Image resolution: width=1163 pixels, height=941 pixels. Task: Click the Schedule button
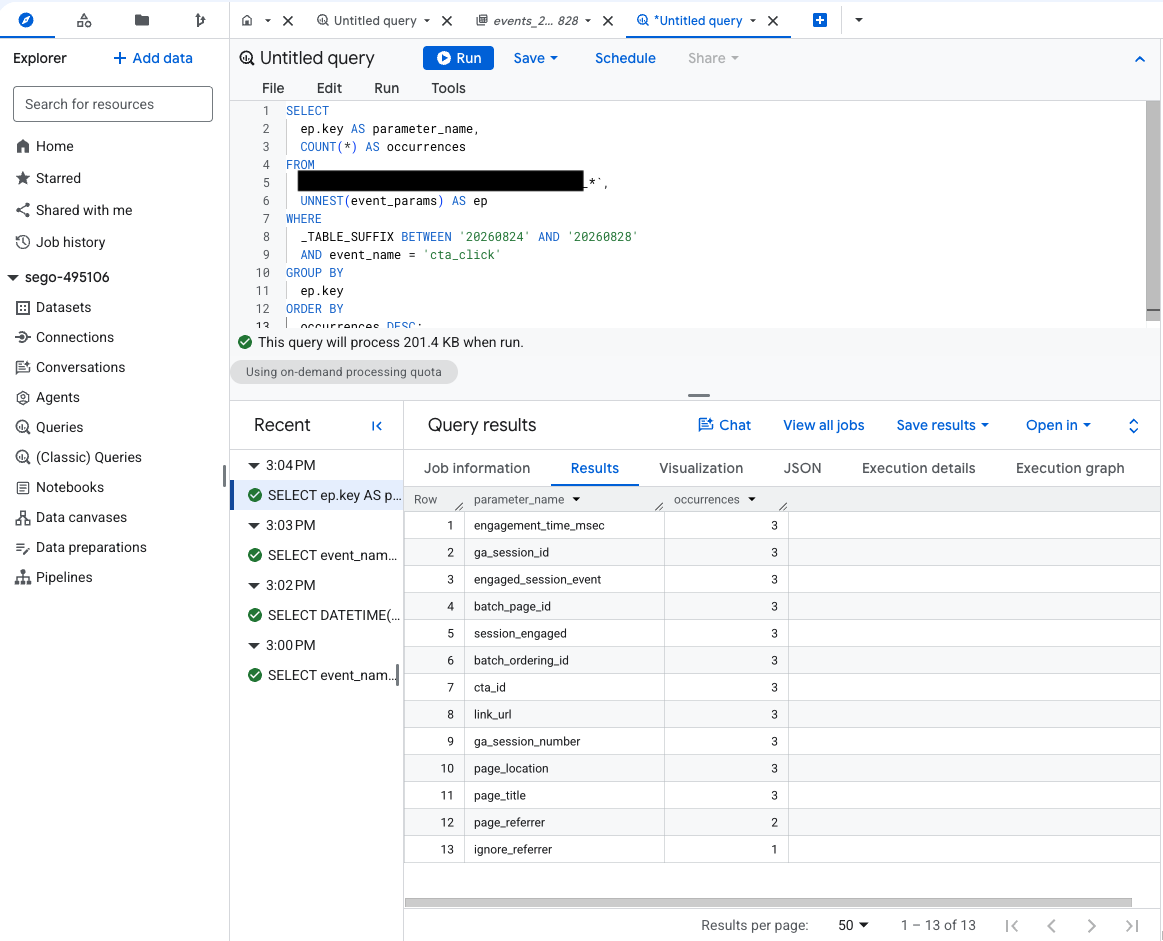point(625,58)
